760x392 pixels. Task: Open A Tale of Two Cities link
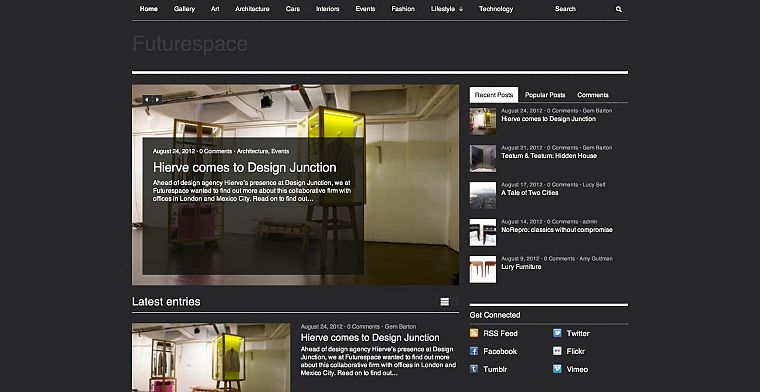pyautogui.click(x=529, y=192)
